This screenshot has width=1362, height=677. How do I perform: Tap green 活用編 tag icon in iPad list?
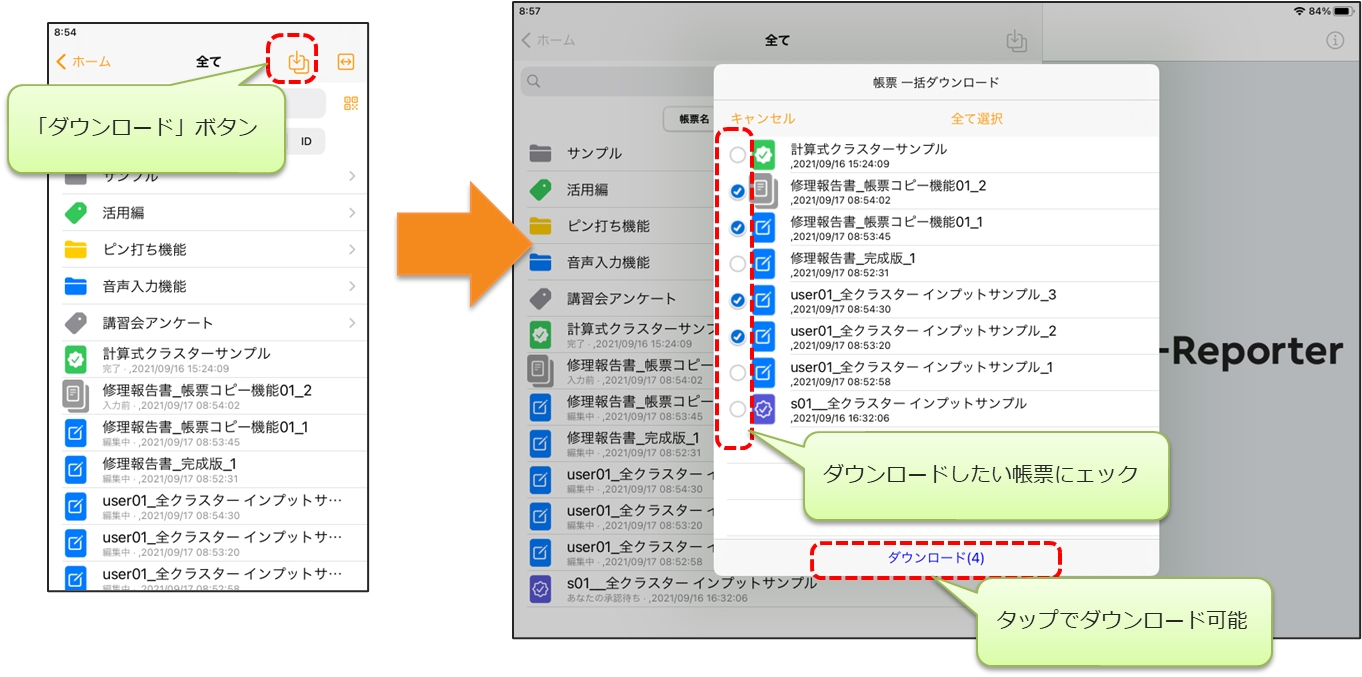coord(540,189)
